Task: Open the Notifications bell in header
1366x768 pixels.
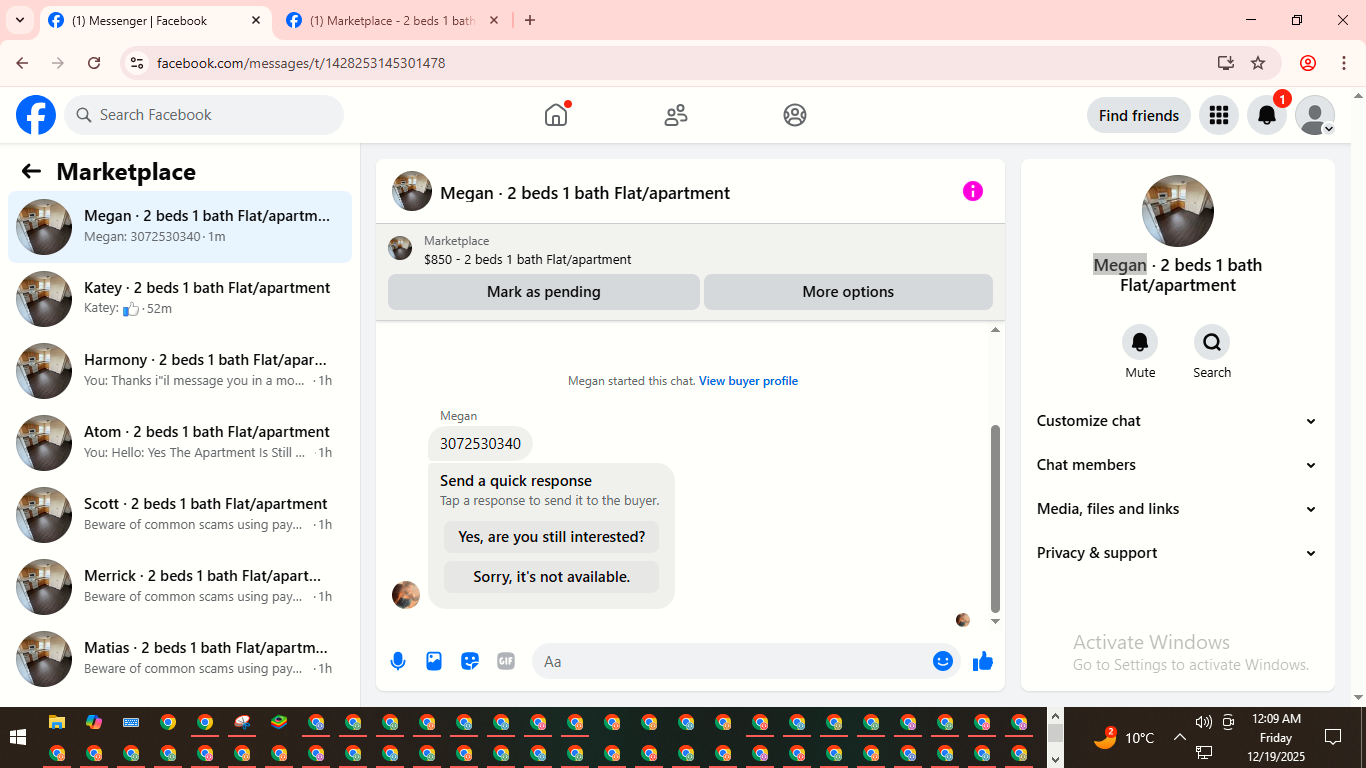Action: [x=1267, y=115]
